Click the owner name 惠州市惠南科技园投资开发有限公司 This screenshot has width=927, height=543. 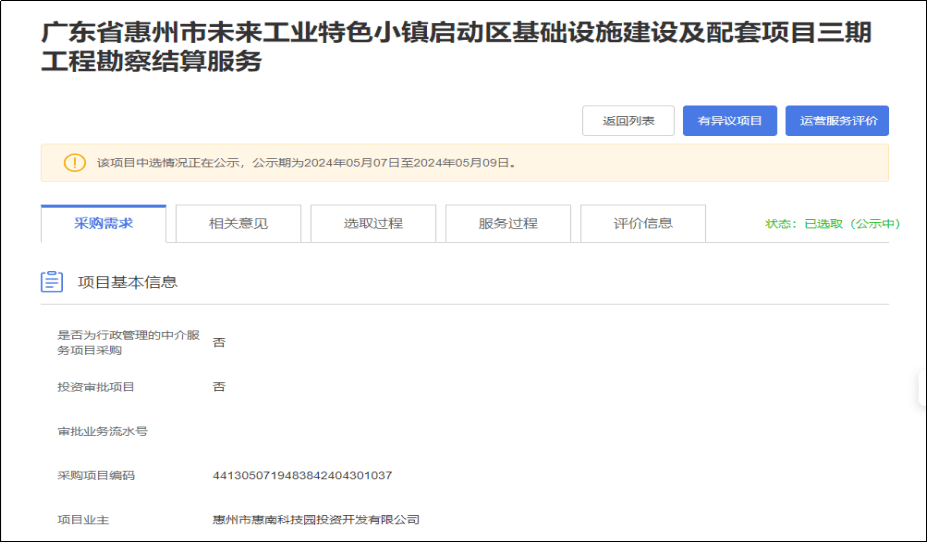click(316, 520)
